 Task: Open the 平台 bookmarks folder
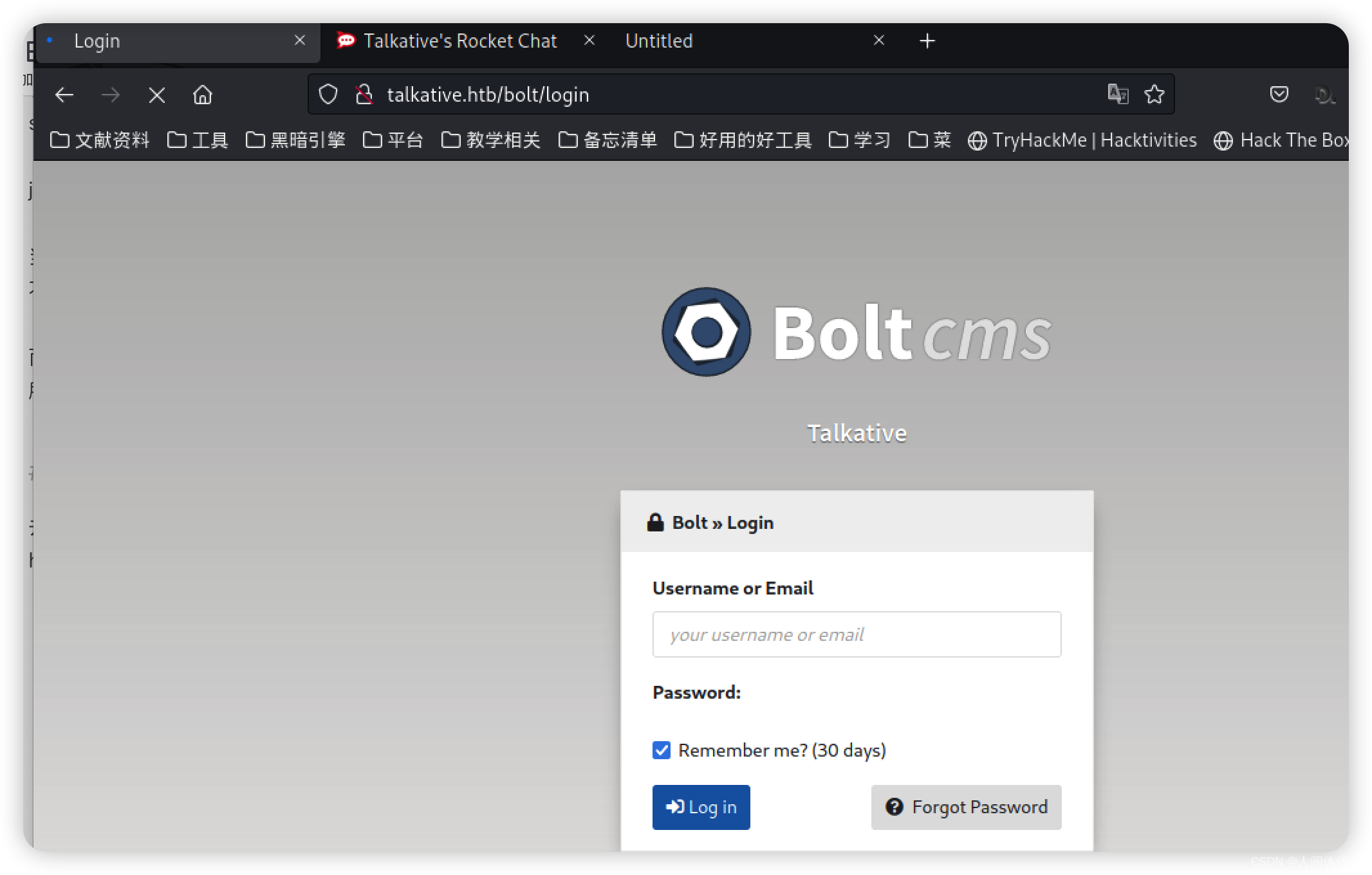[393, 140]
